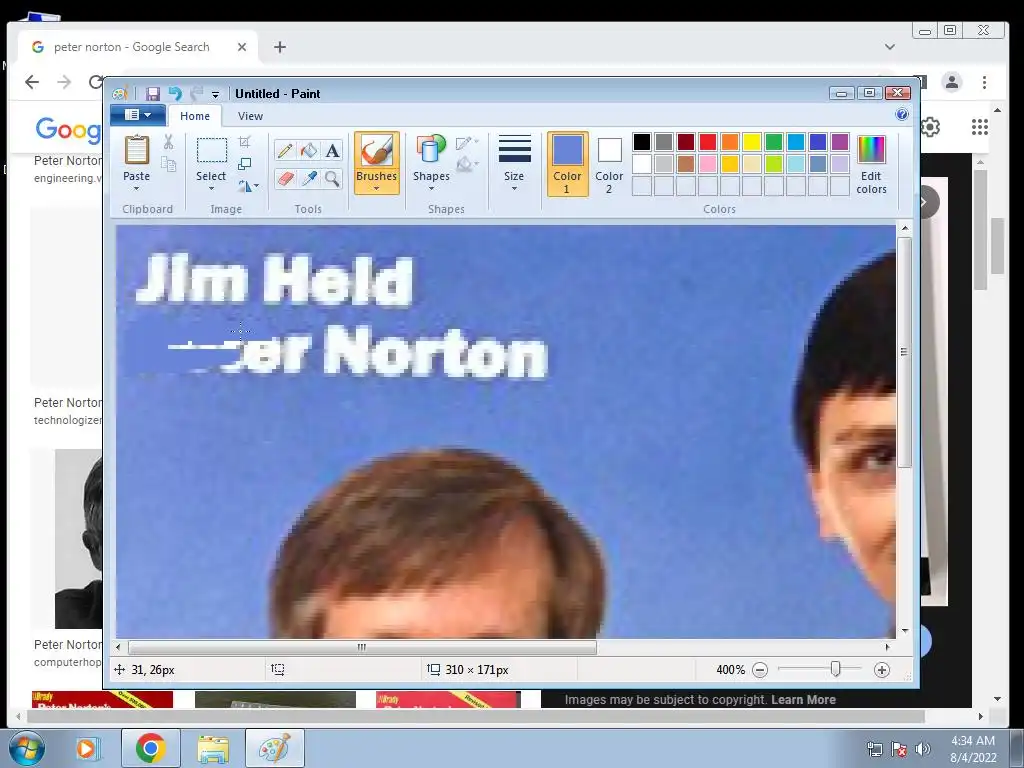The height and width of the screenshot is (768, 1024).
Task: Open the Paint file menu button
Action: pyautogui.click(x=137, y=115)
